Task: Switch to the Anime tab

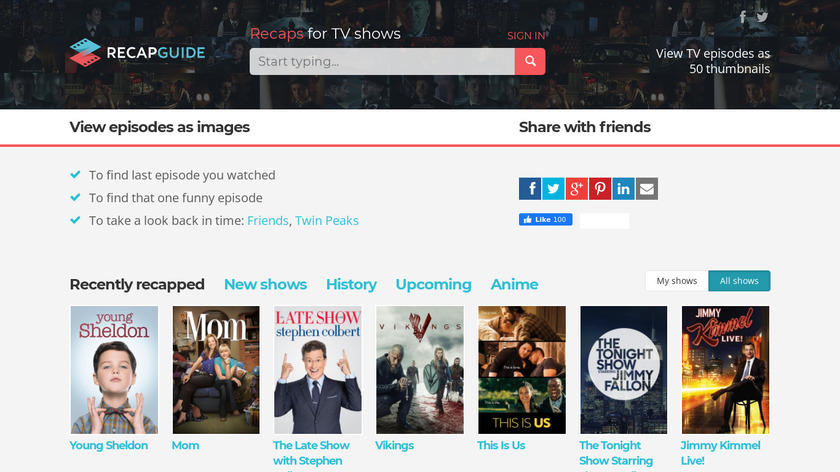Action: point(514,284)
